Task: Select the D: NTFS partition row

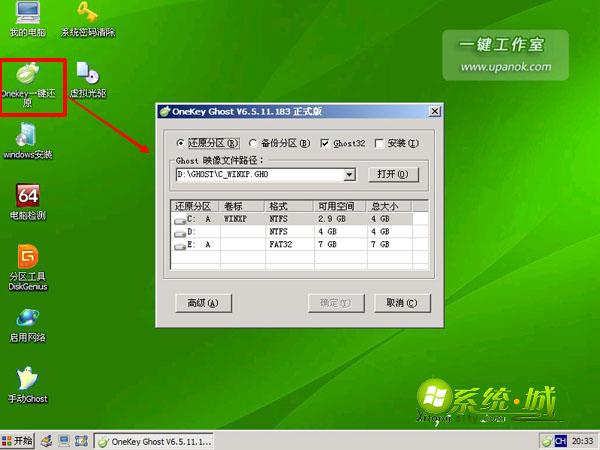Action: coord(293,232)
